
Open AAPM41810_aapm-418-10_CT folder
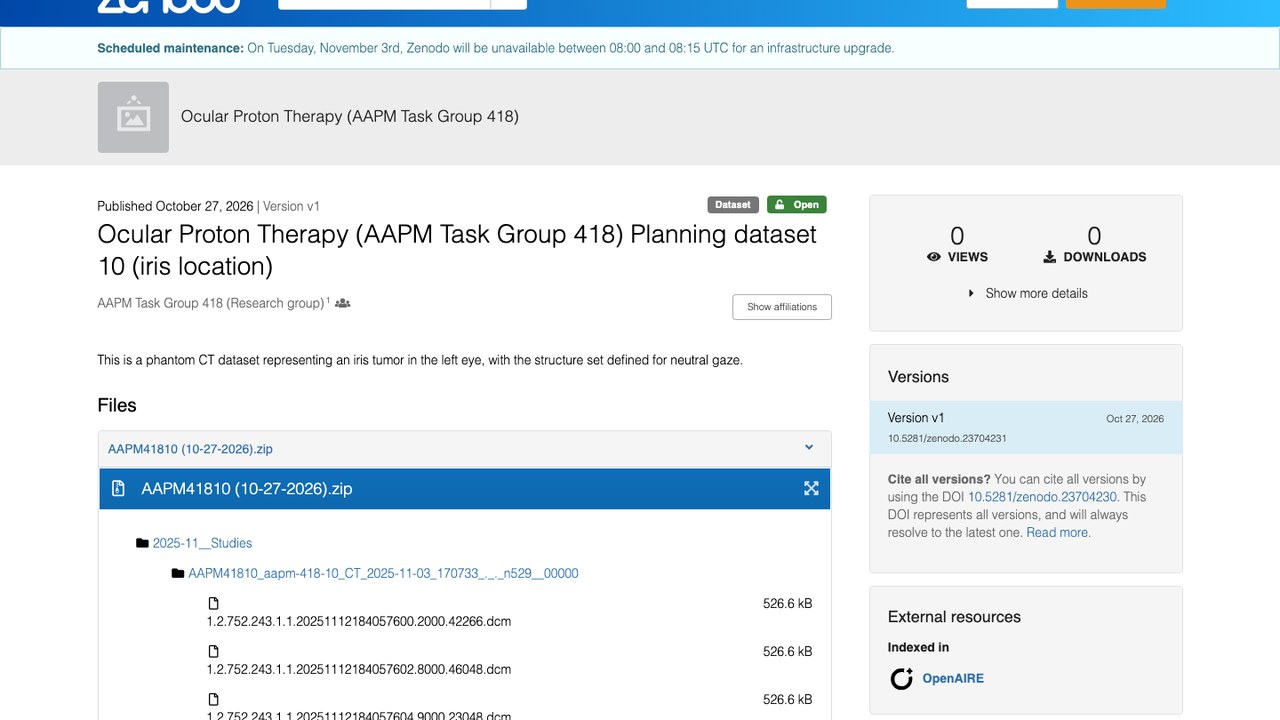coord(383,573)
